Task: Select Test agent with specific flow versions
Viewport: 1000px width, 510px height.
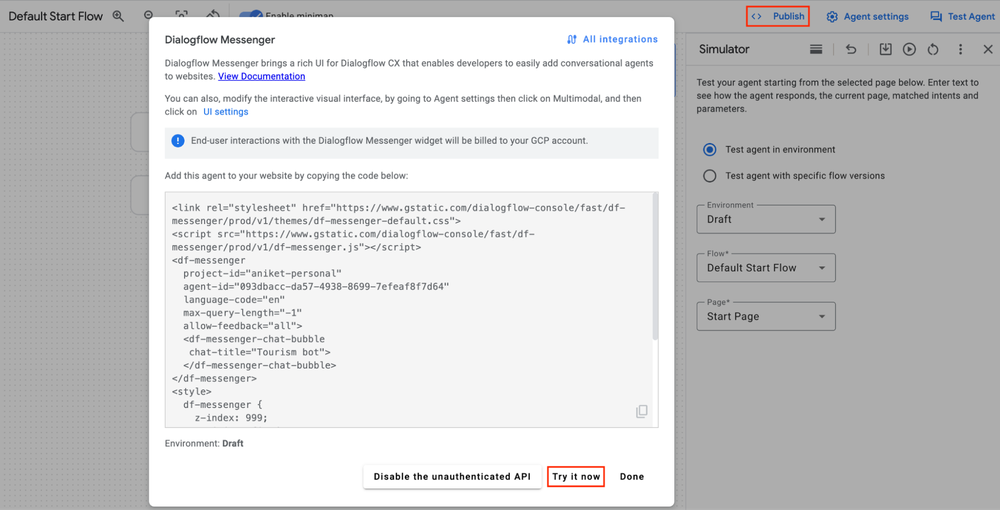Action: point(709,176)
